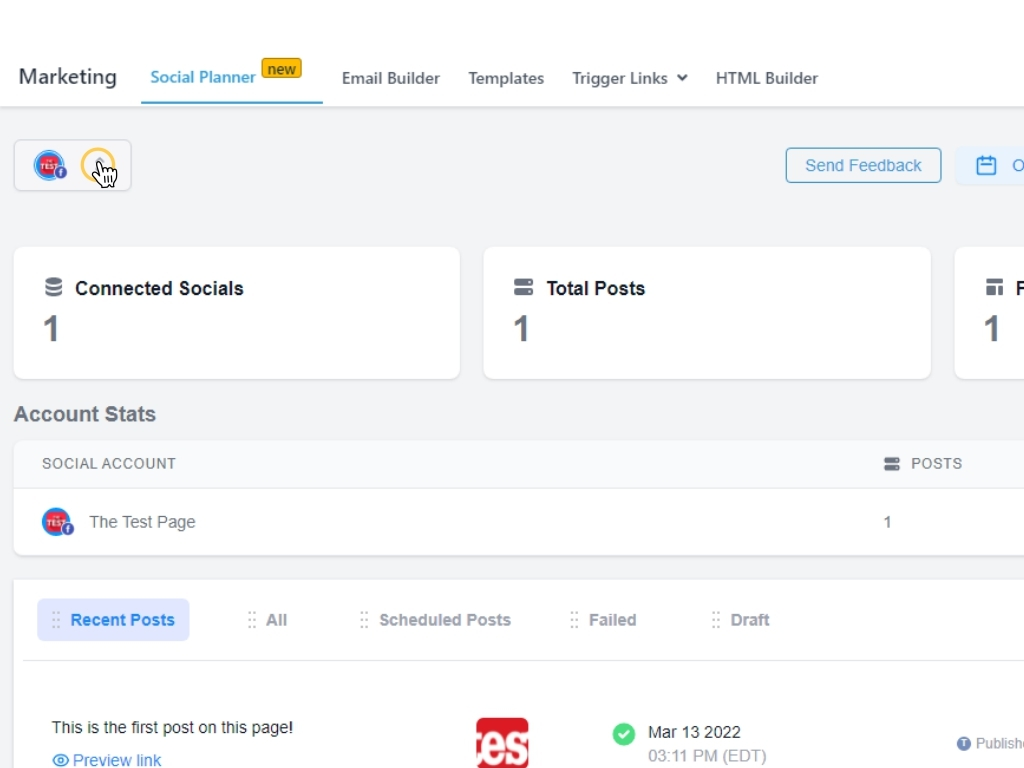The height and width of the screenshot is (768, 1024).
Task: Switch to the Templates tab
Action: tap(506, 78)
